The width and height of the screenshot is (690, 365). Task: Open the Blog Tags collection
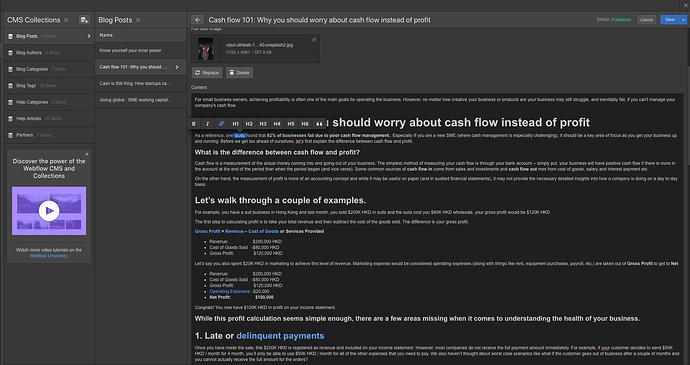(49, 85)
